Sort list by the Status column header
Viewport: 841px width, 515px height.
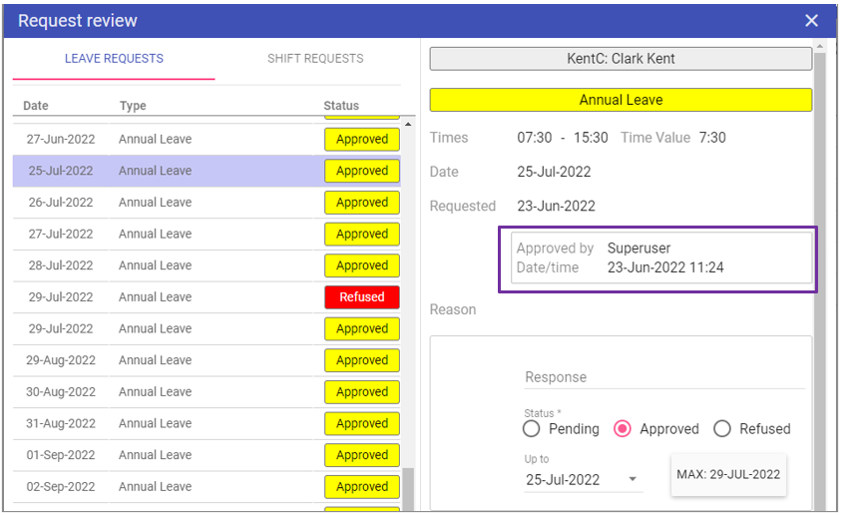coord(341,106)
